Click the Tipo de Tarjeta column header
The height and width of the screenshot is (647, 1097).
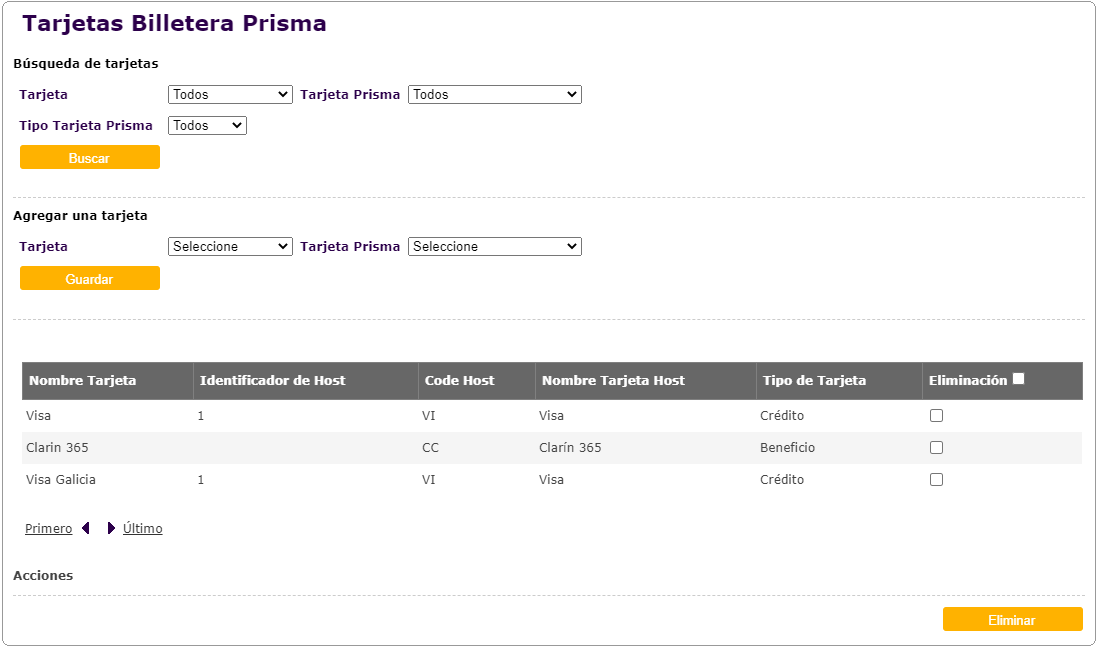(814, 381)
